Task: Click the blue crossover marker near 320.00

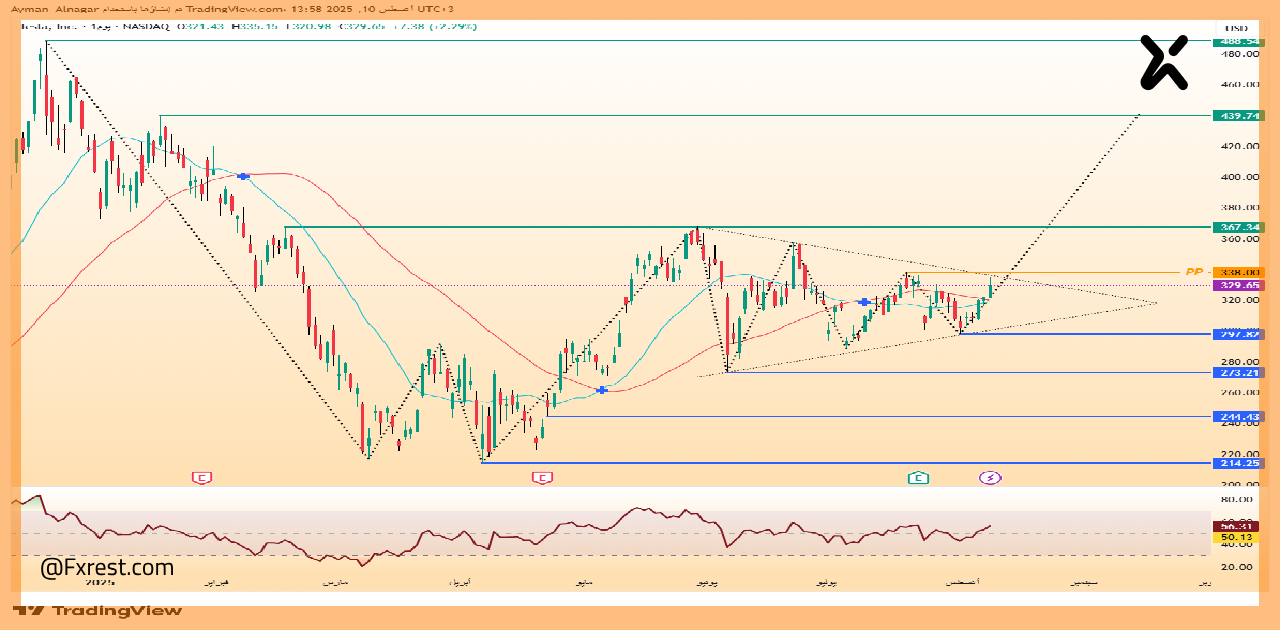Action: [x=864, y=301]
